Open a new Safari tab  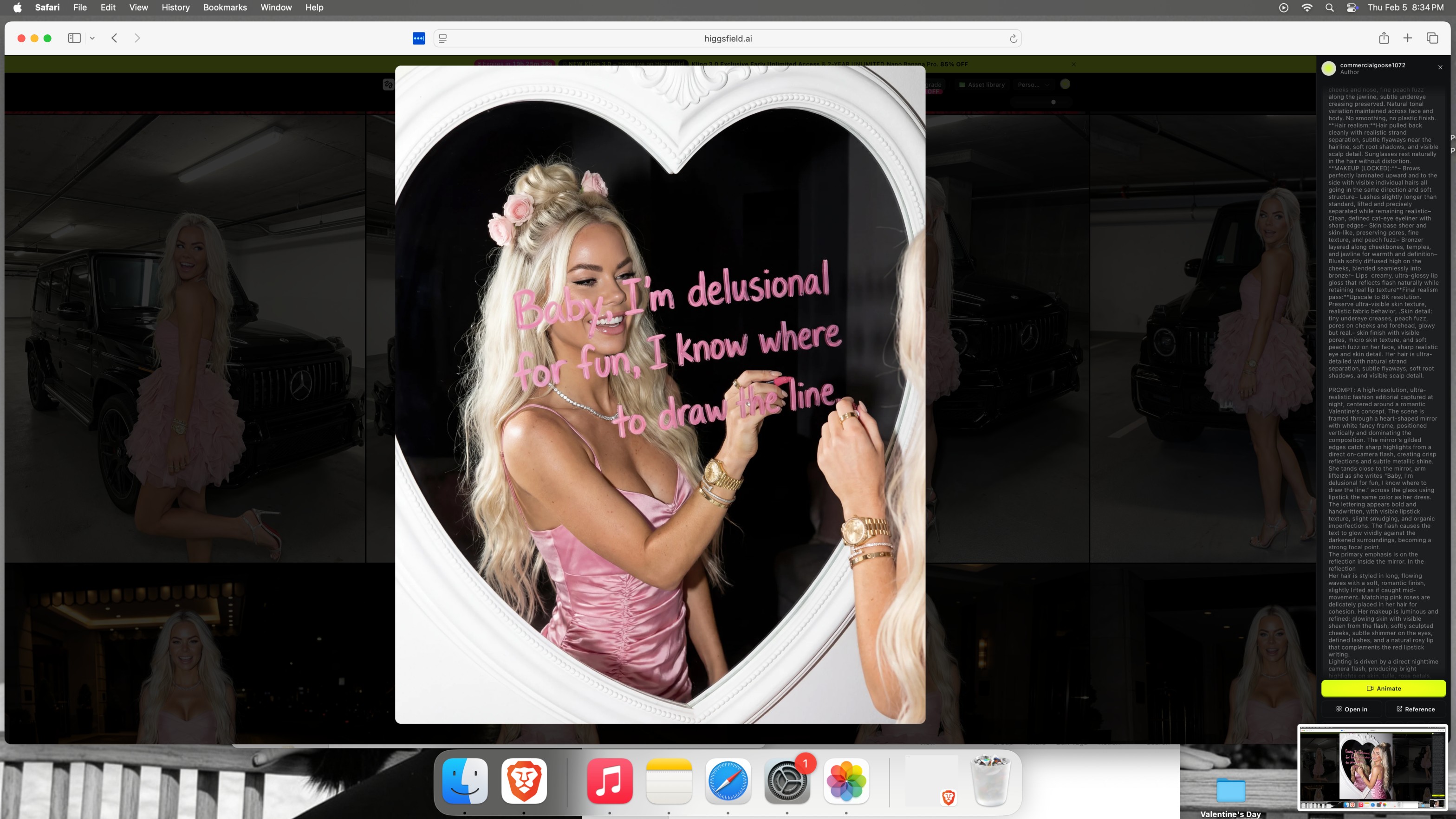[1408, 38]
